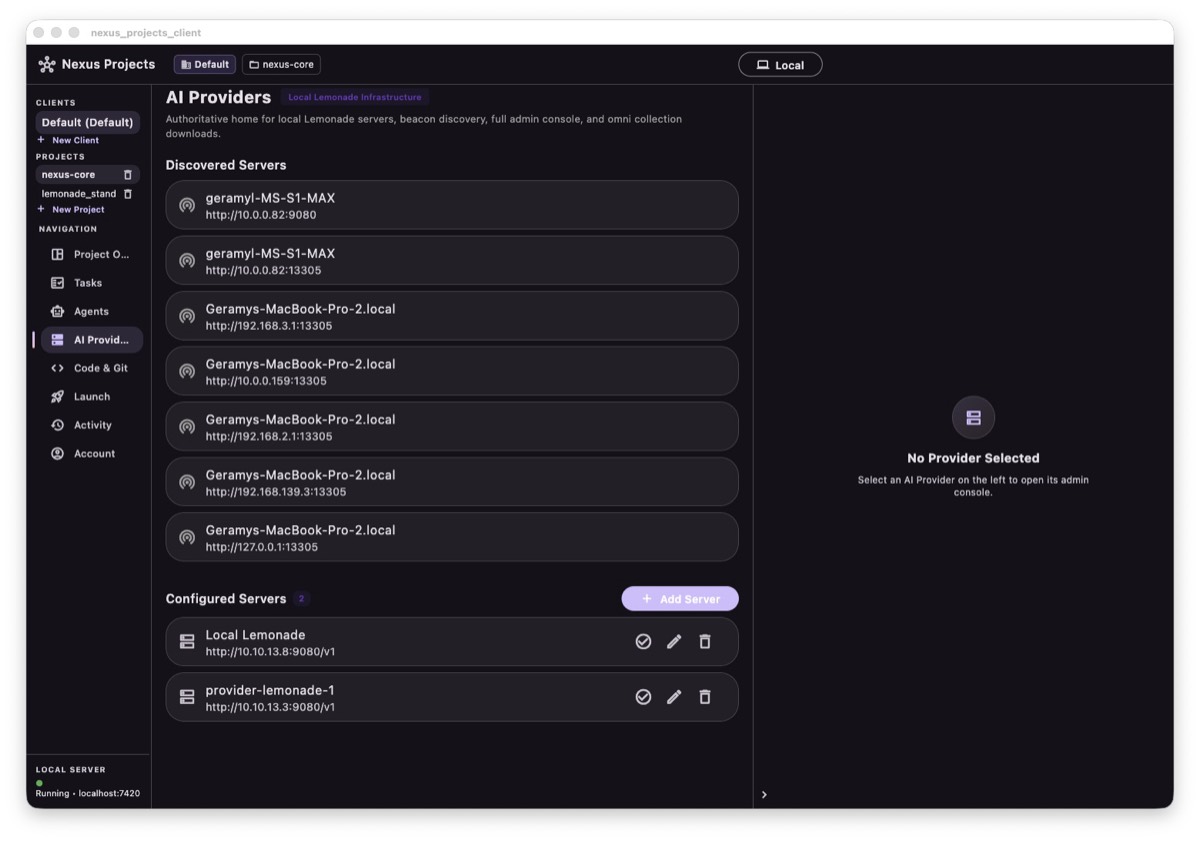Delete provider-lemonade-1 with trash icon

tap(705, 697)
